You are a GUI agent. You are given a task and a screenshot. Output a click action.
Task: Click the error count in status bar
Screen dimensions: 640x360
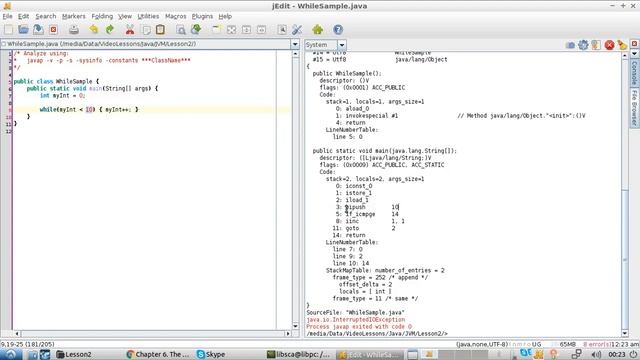tap(597, 344)
